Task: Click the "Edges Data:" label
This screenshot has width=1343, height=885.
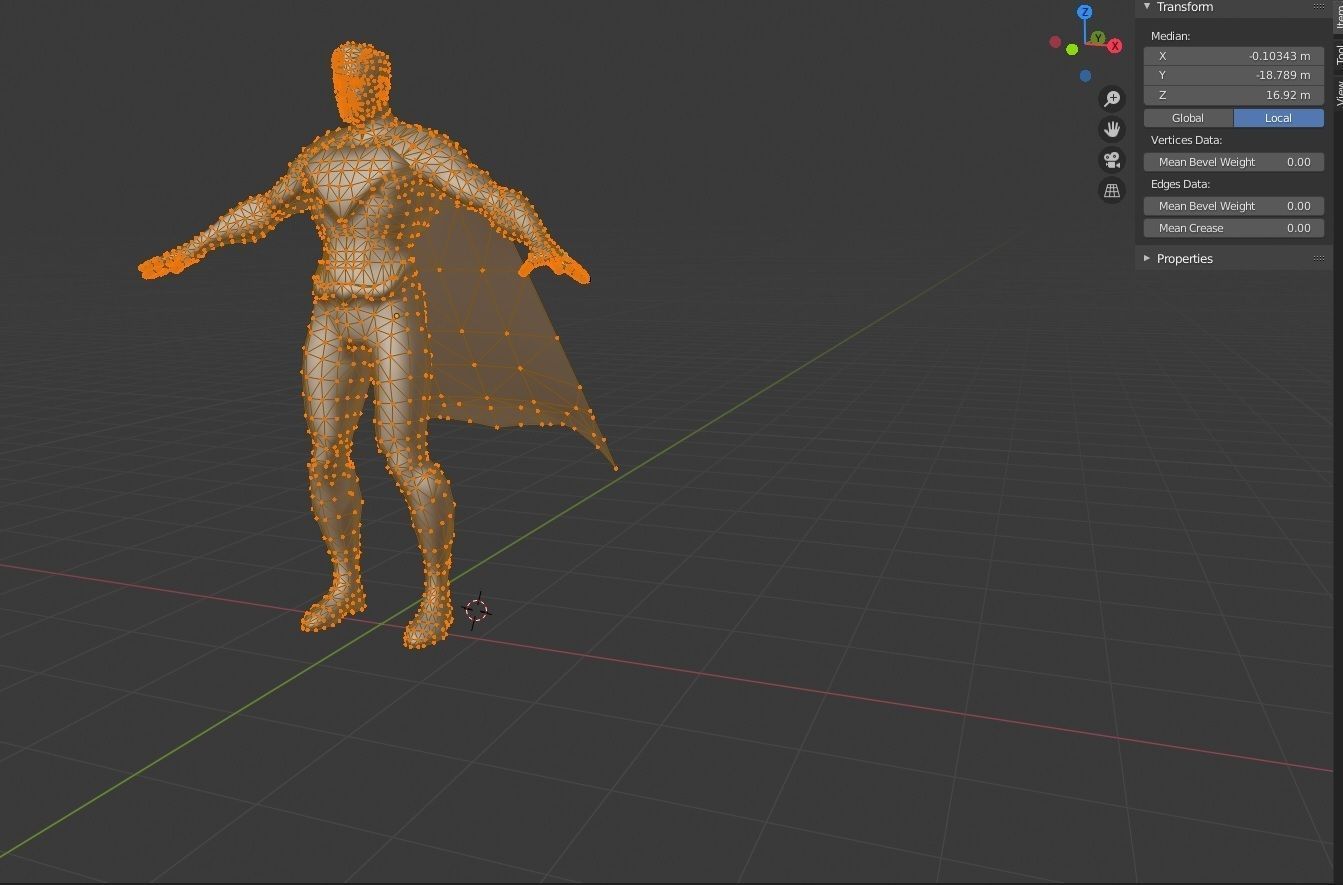Action: pos(1180,184)
